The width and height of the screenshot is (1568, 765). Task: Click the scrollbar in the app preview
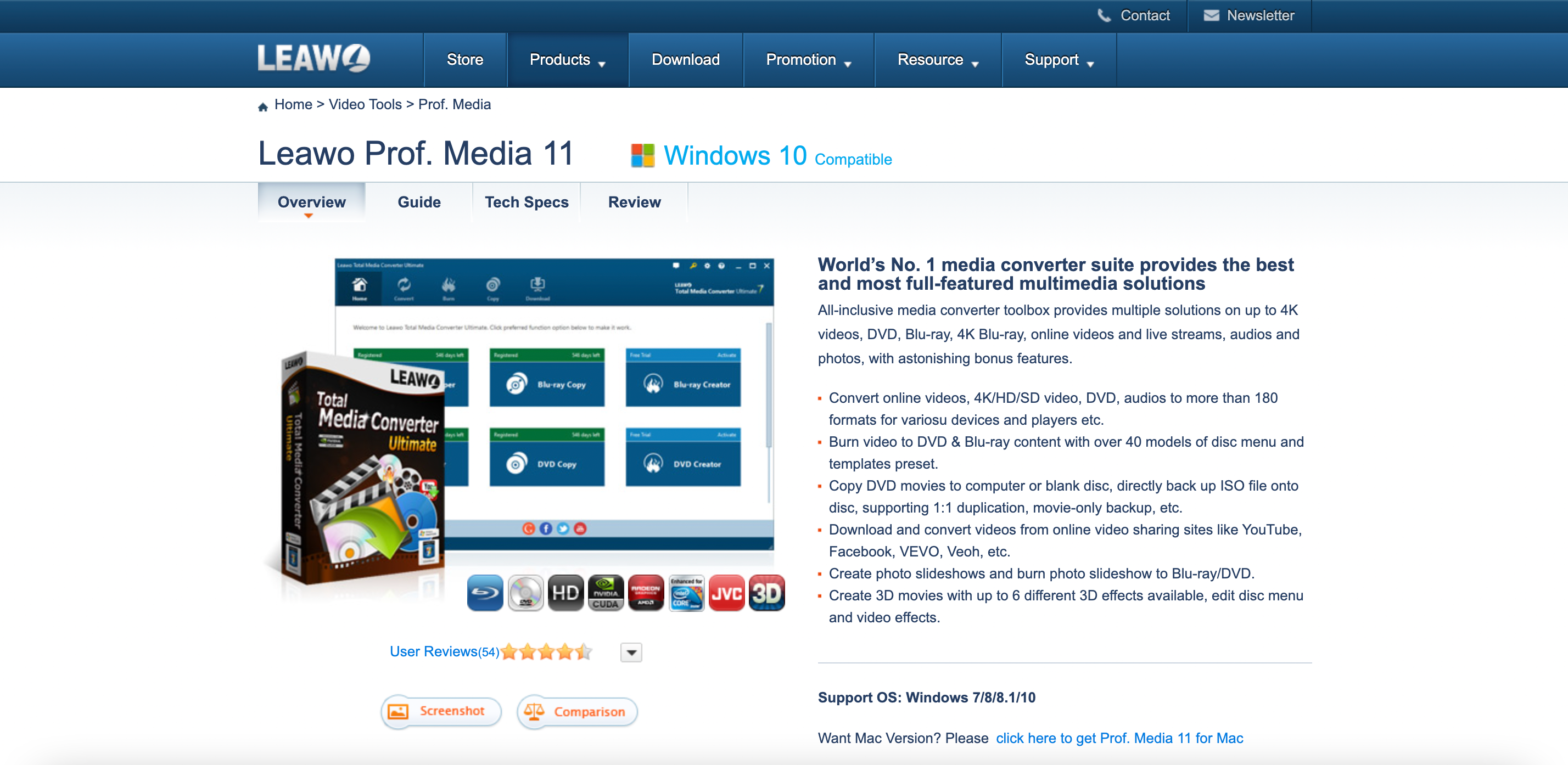point(769,386)
